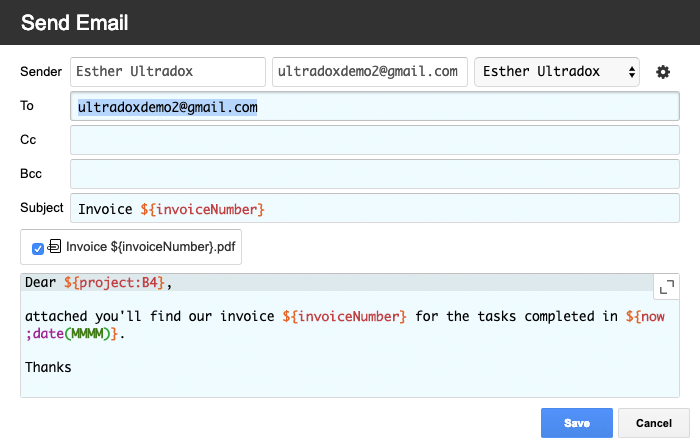Expand the email body editor icon

(667, 287)
